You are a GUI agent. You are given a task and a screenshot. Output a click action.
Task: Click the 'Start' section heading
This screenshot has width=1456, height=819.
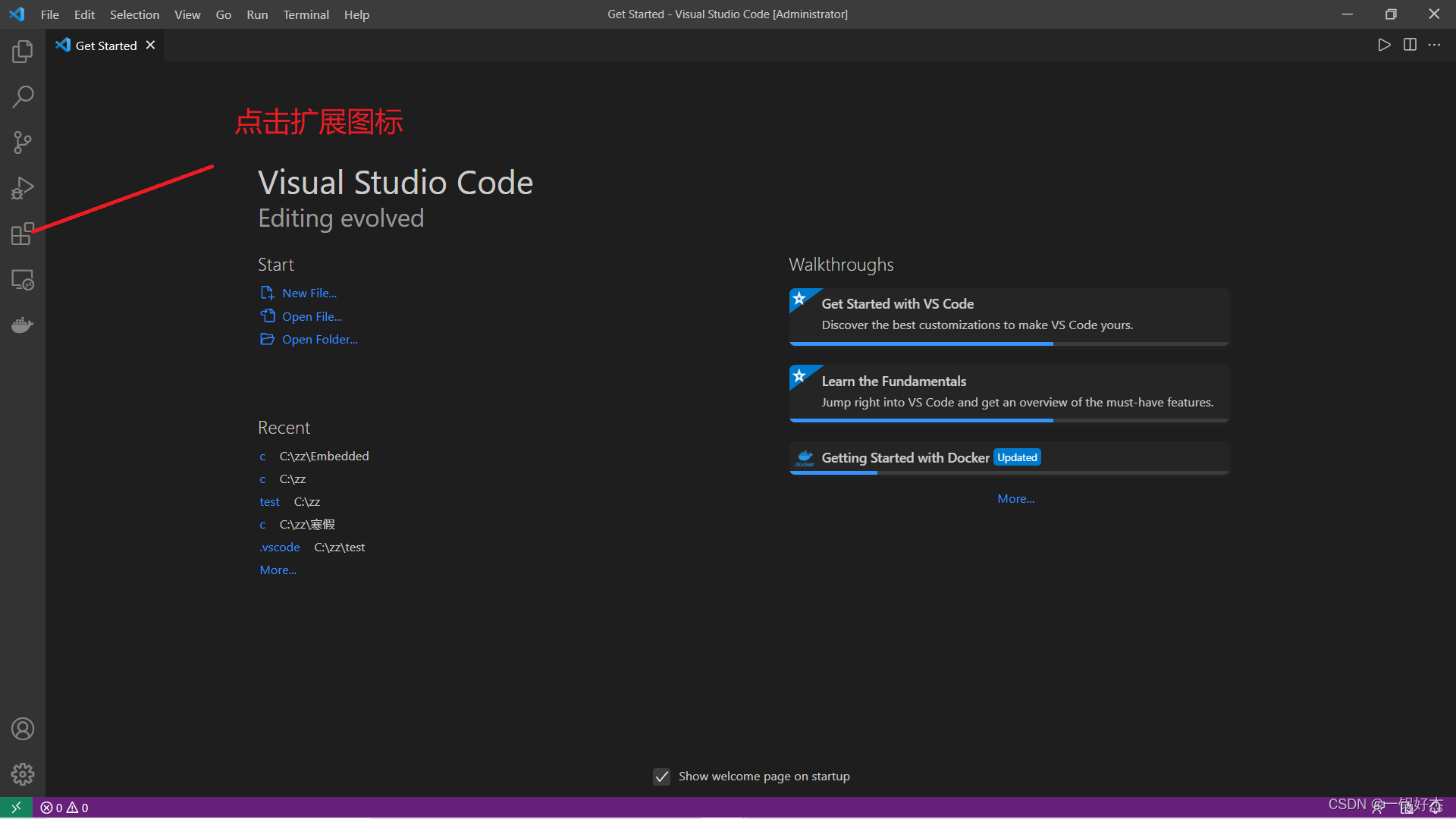275,264
